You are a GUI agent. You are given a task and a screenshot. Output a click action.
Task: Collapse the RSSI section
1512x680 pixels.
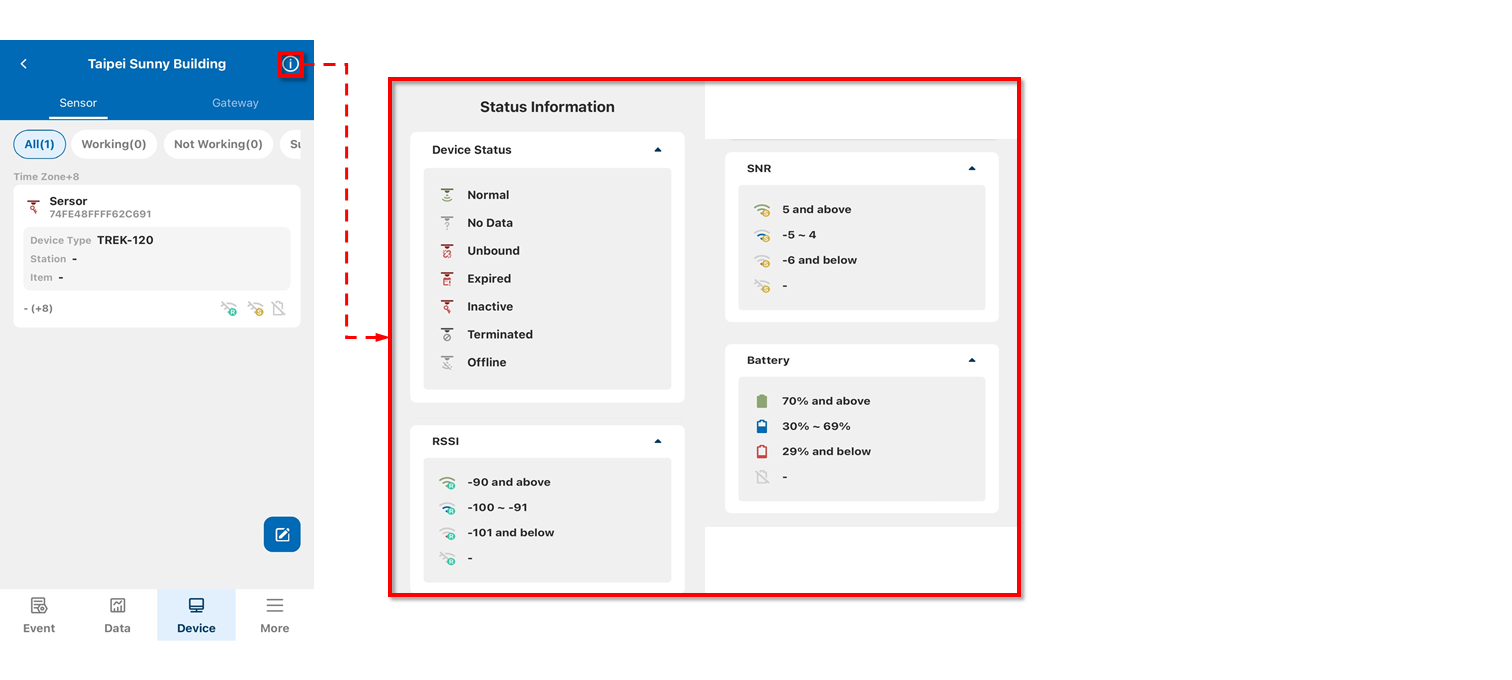pos(657,441)
